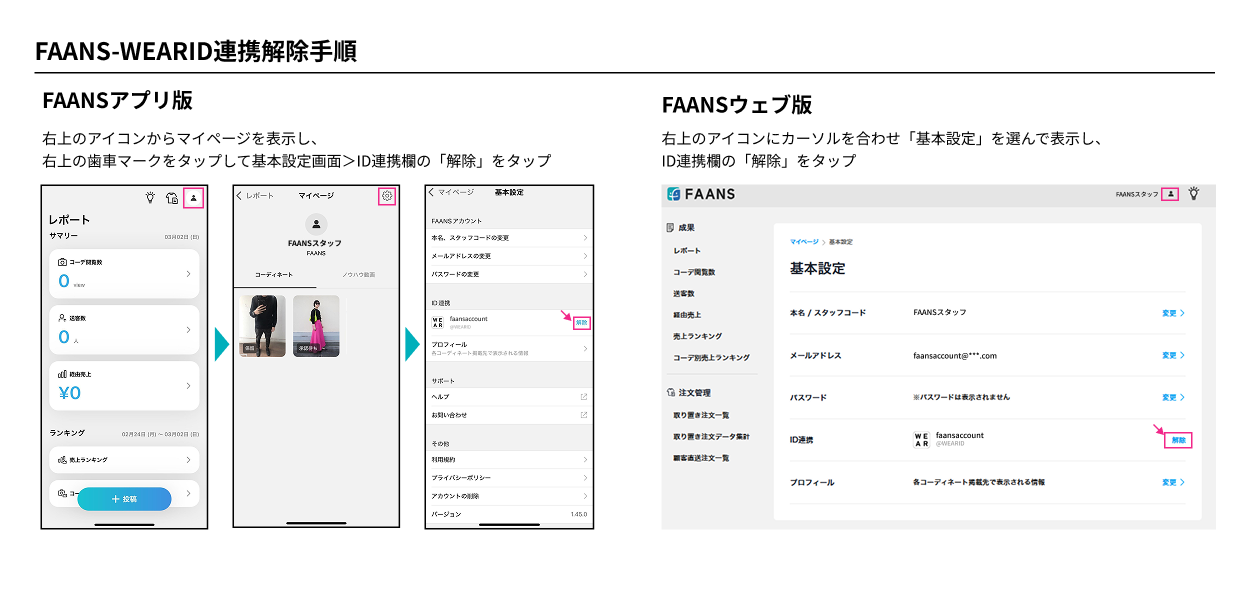Click the profile icon beside FAANSスタッフ in web header
1251x602 pixels.
point(1171,194)
